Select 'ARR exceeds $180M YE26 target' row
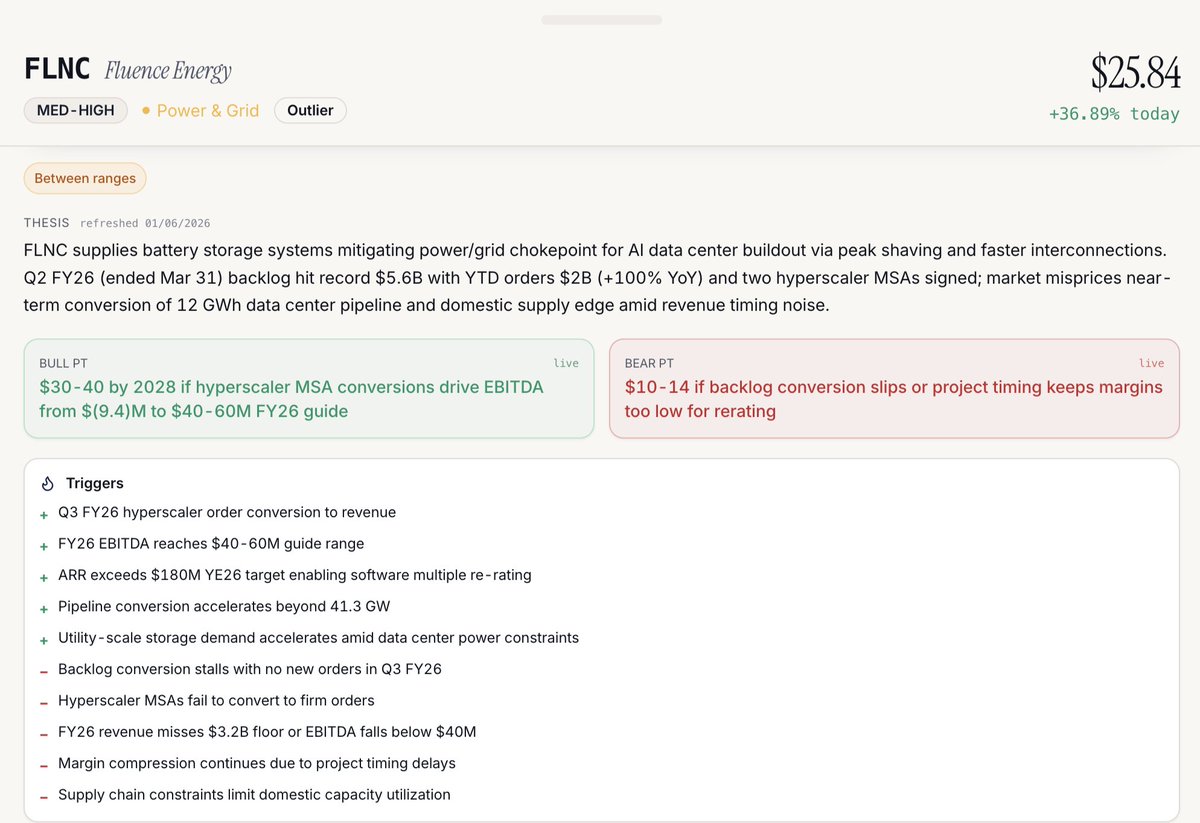 click(x=295, y=576)
